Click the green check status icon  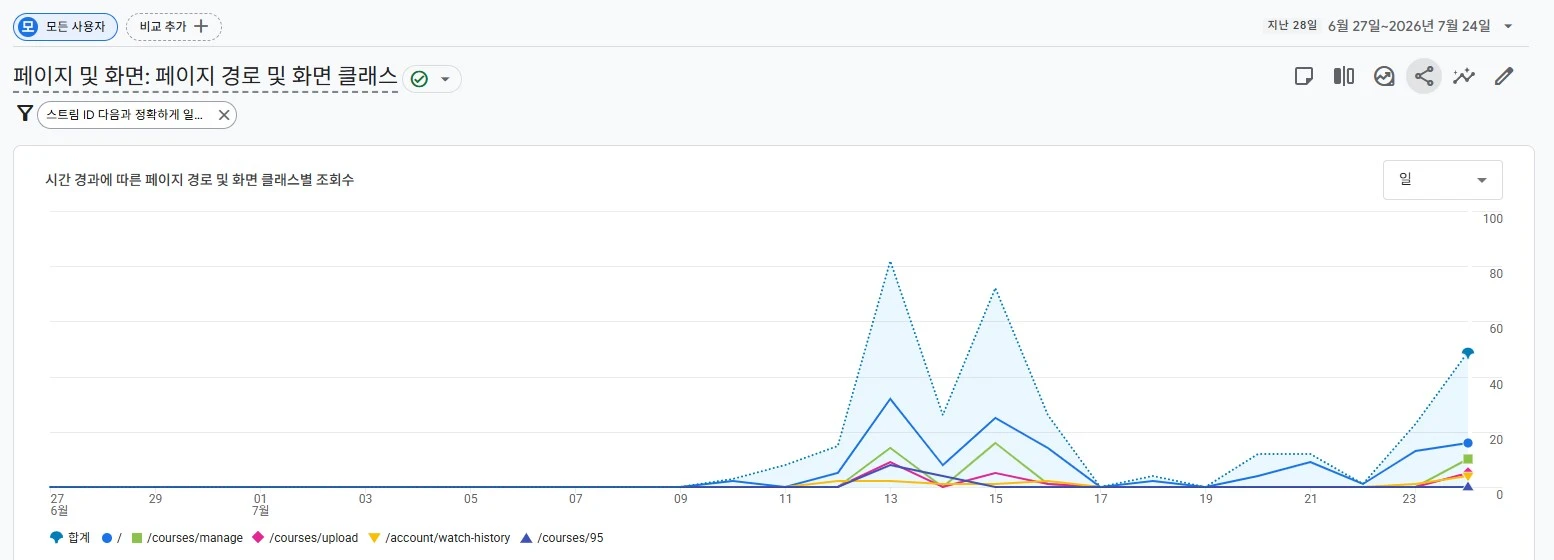coord(419,79)
